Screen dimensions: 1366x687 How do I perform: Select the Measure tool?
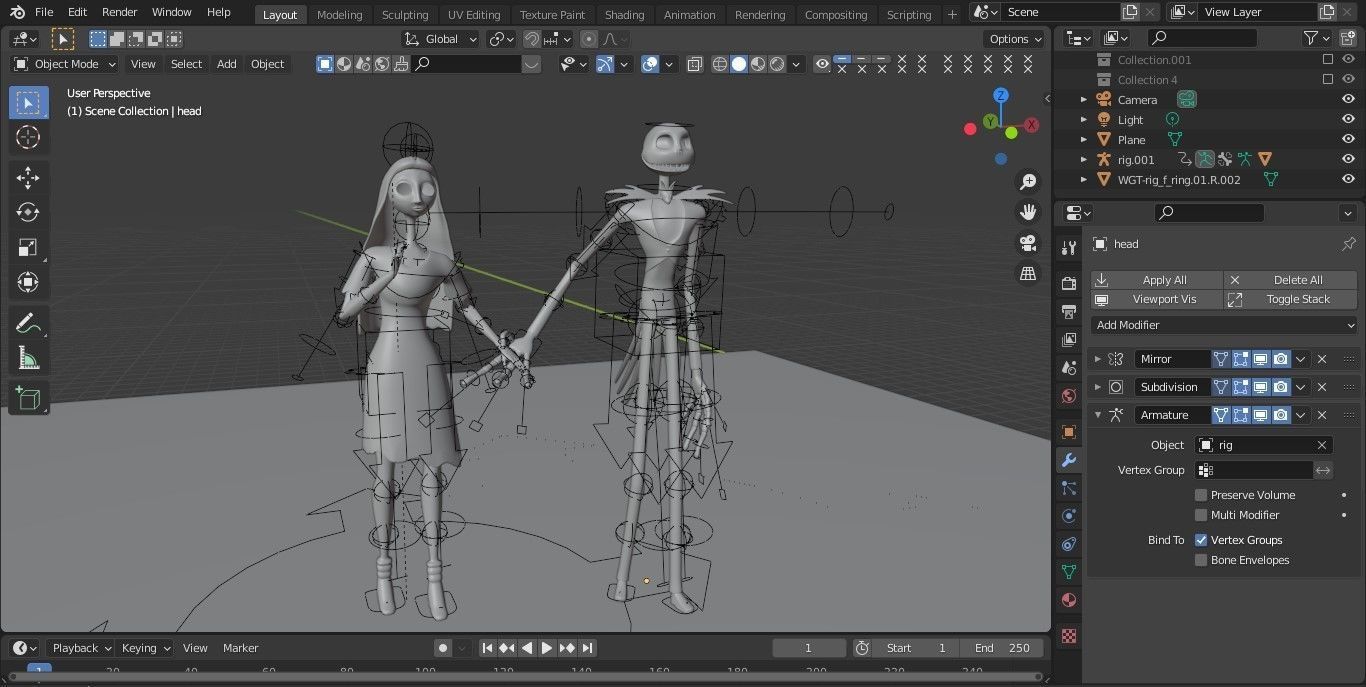point(28,358)
